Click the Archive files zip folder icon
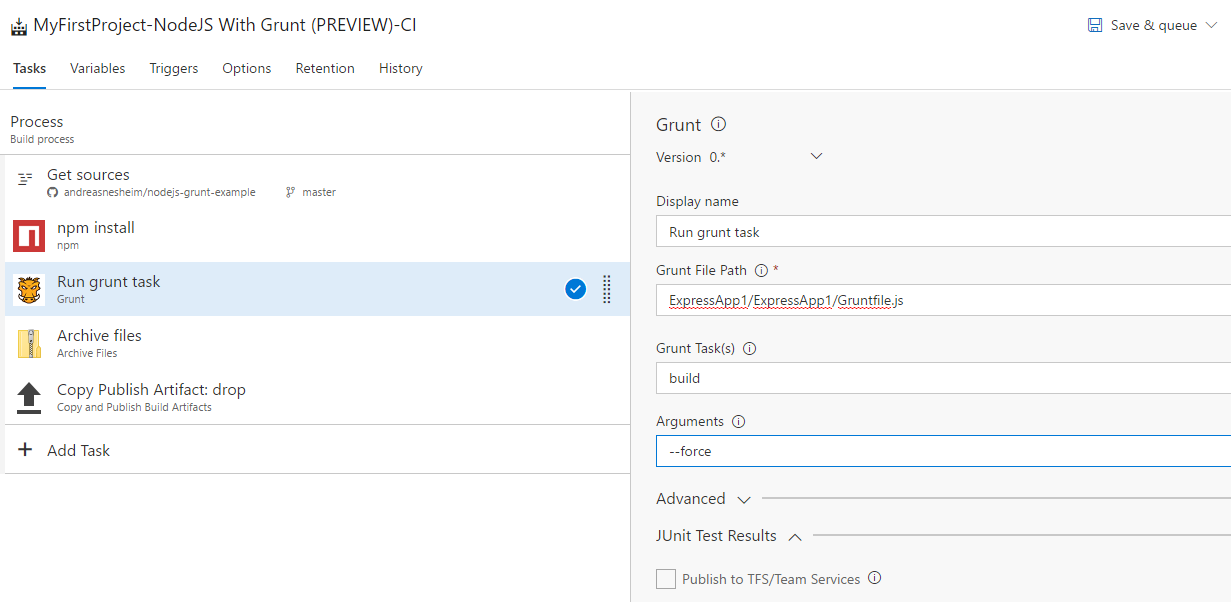The image size is (1231, 602). point(29,343)
